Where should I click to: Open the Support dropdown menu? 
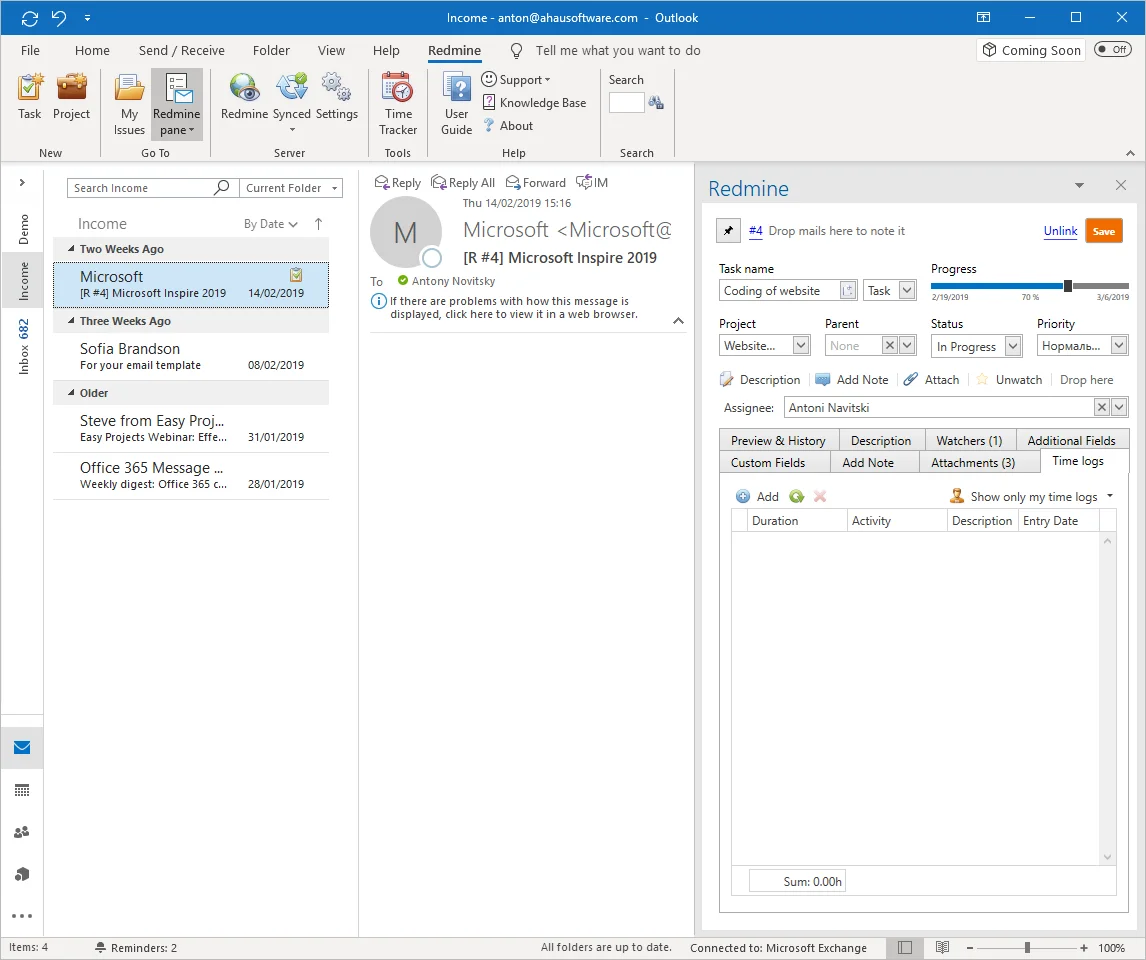click(x=516, y=80)
